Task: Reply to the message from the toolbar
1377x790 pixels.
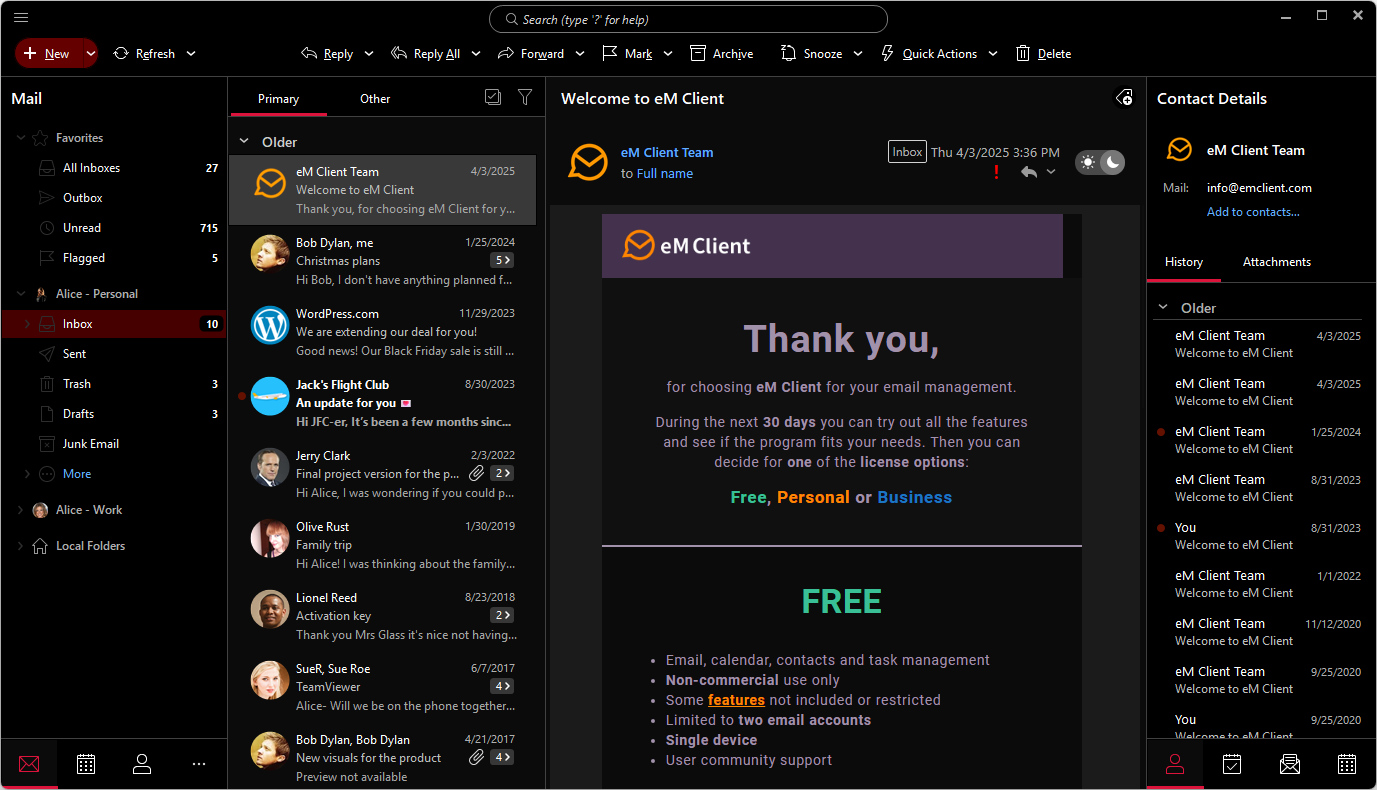Action: (327, 54)
